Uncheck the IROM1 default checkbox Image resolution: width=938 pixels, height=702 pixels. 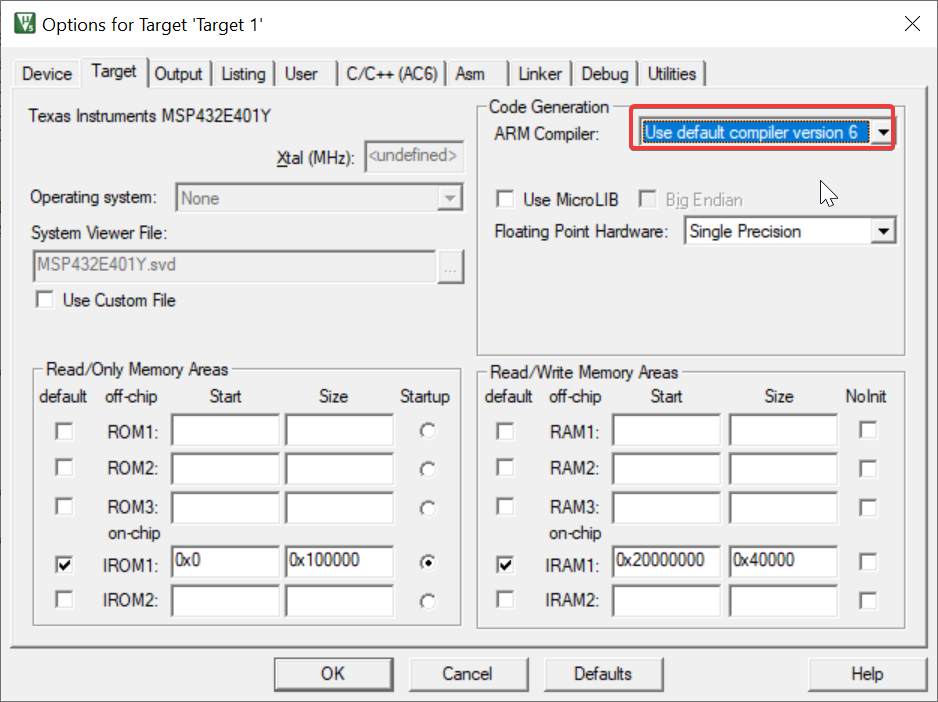64,565
